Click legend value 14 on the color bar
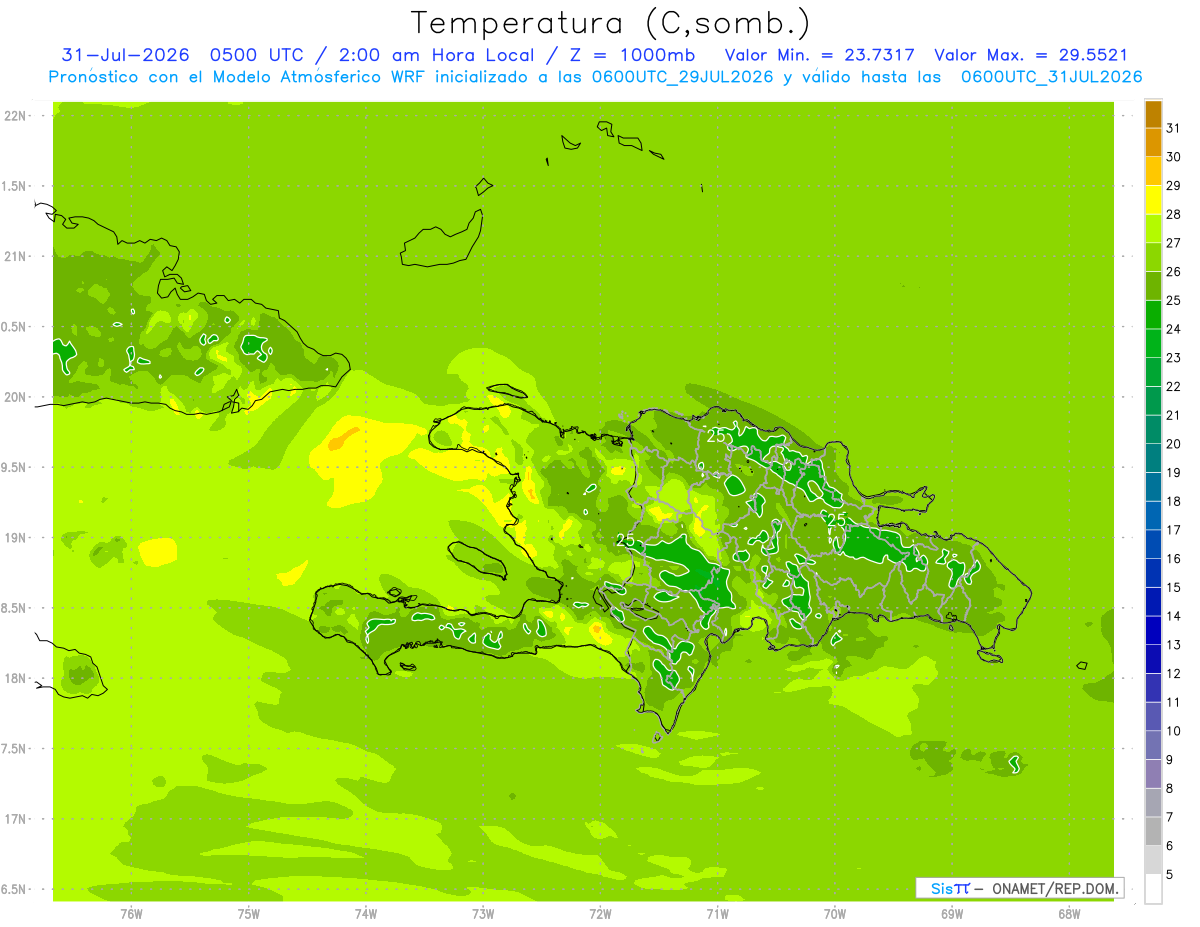This screenshot has width=1200, height=927. 1173,616
